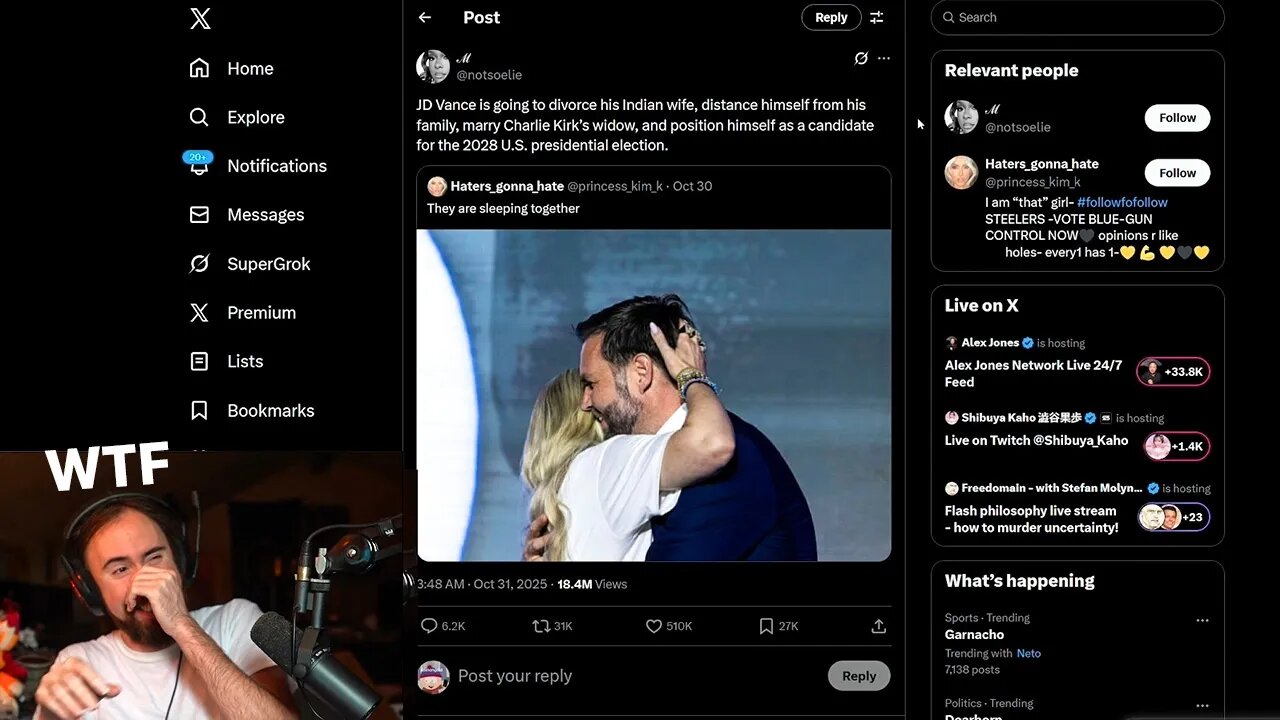The height and width of the screenshot is (720, 1280).
Task: Click the +23 listeners badge
Action: (1173, 517)
